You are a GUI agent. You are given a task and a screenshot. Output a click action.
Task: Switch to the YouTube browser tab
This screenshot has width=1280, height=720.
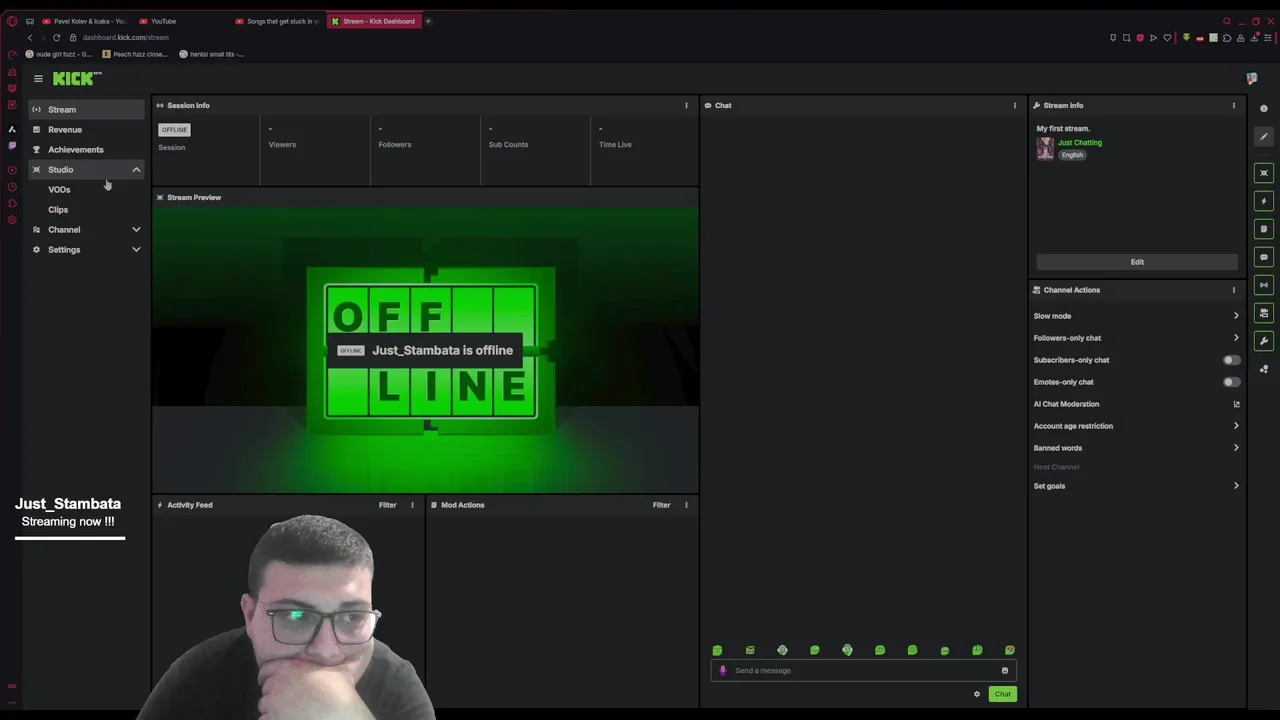click(180, 21)
